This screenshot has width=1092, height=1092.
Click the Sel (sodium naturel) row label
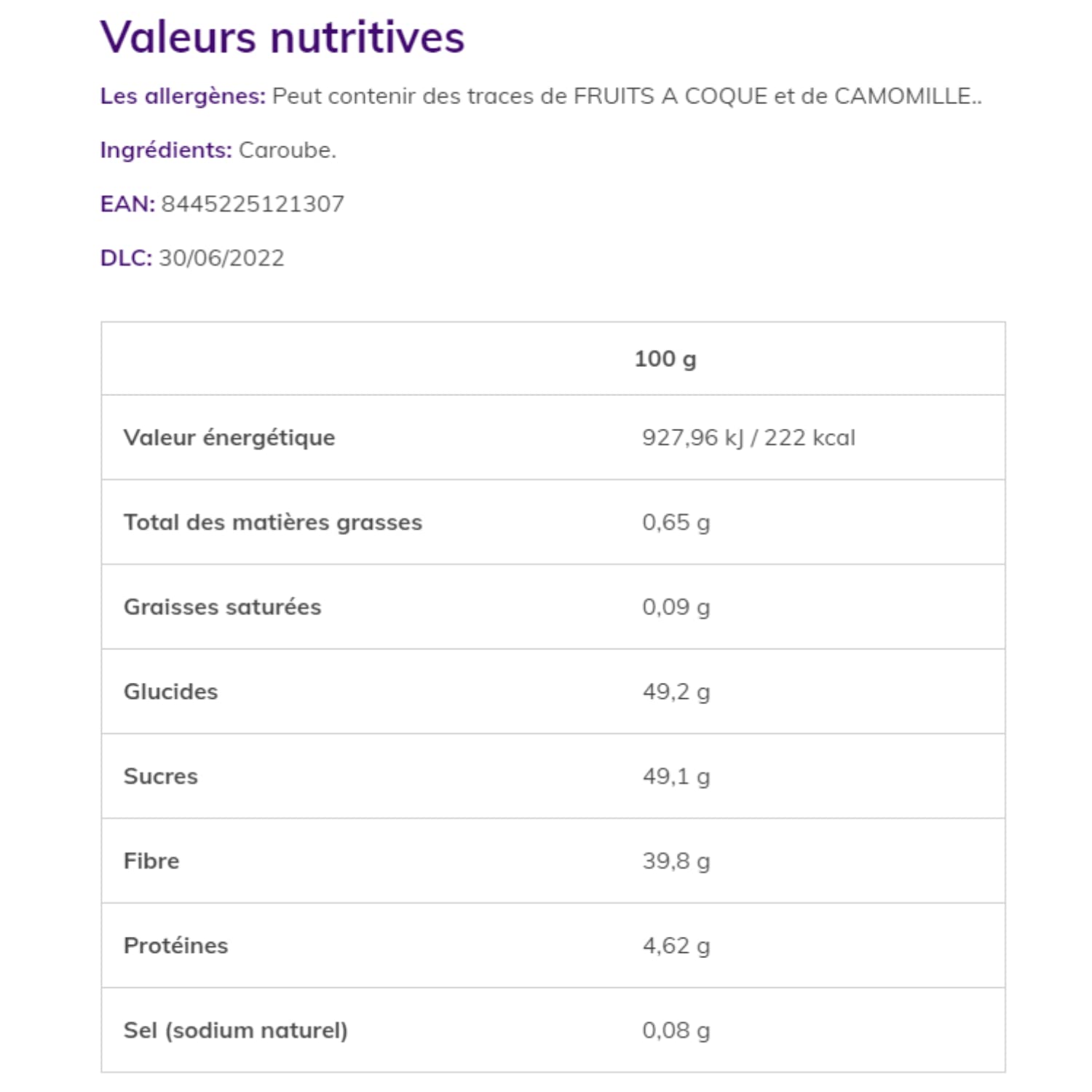[x=236, y=1030]
